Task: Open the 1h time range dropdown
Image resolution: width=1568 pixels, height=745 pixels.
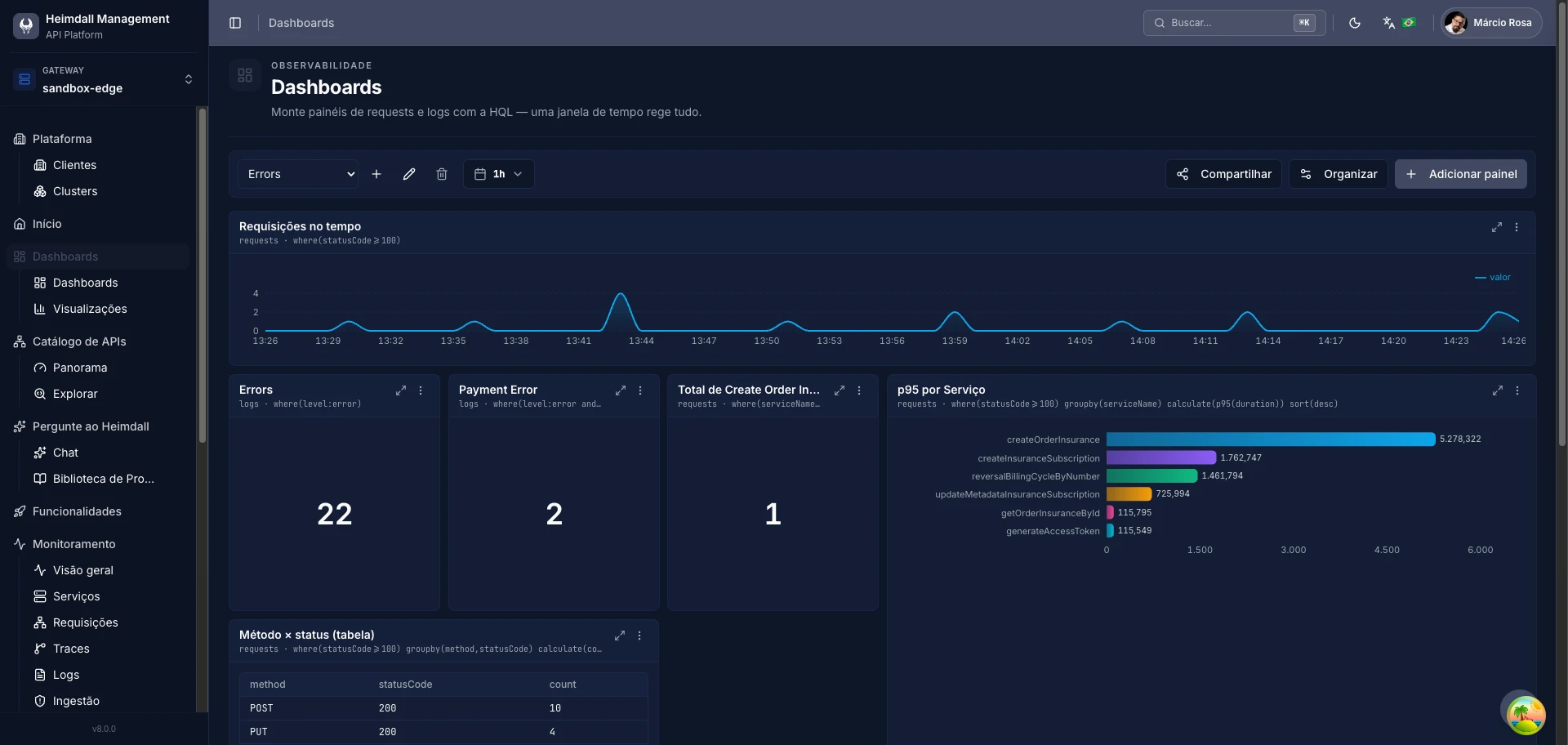Action: click(x=498, y=174)
